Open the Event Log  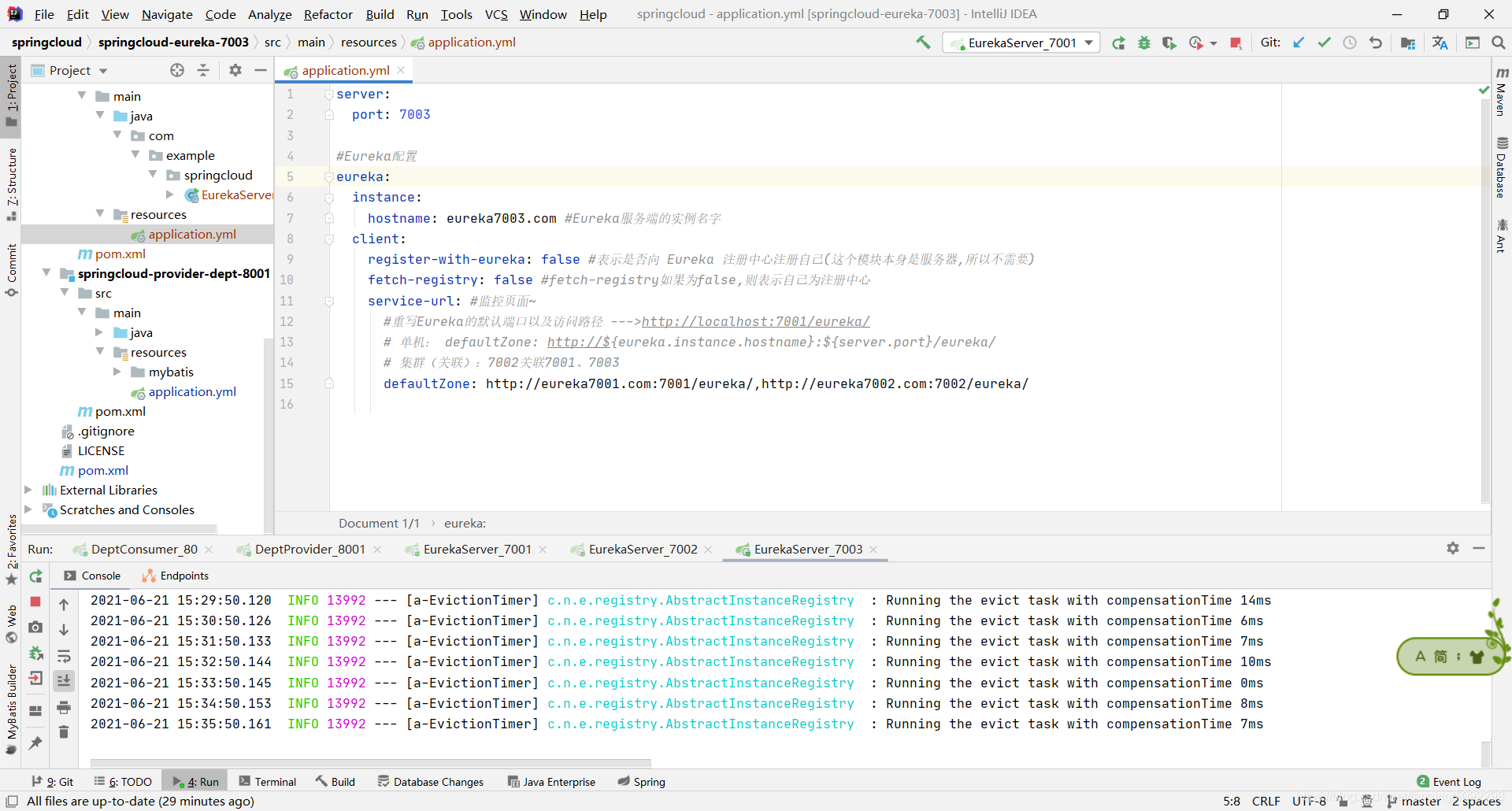coord(1449,781)
